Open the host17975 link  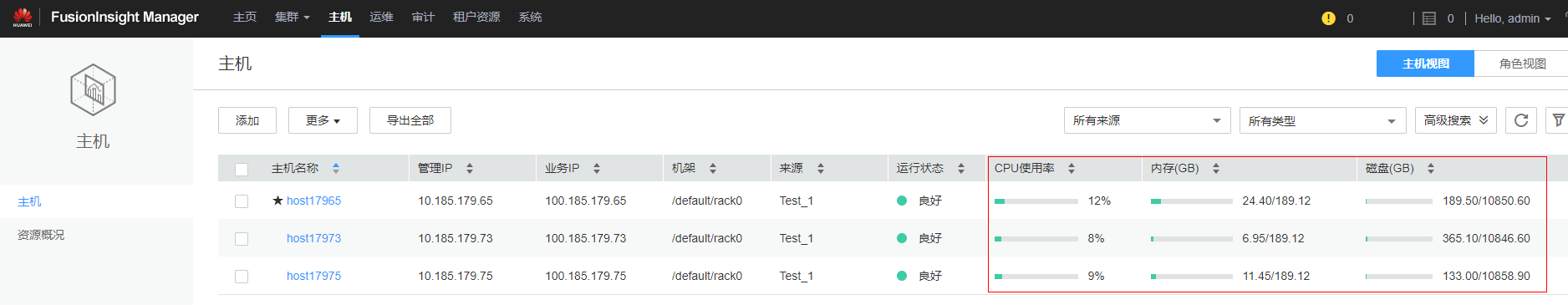tap(313, 276)
